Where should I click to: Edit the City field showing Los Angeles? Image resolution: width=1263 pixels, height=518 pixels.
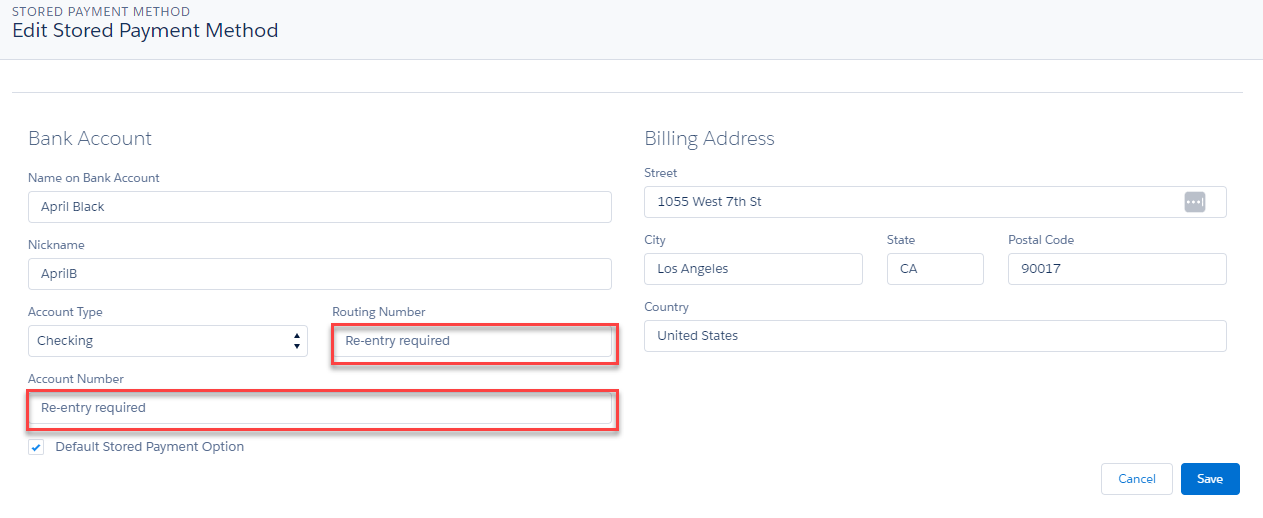click(x=753, y=269)
